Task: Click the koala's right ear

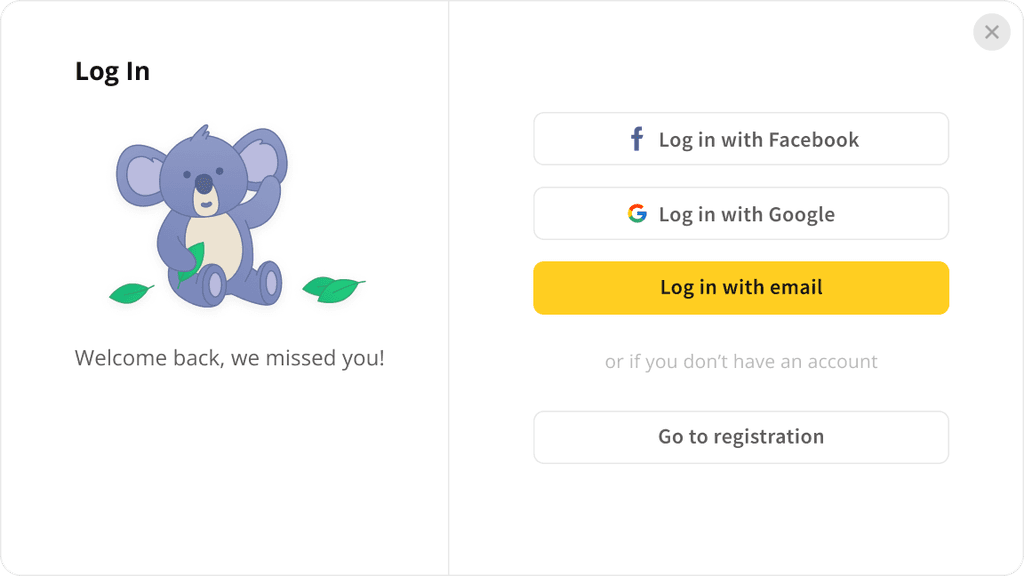Action: coord(261,155)
